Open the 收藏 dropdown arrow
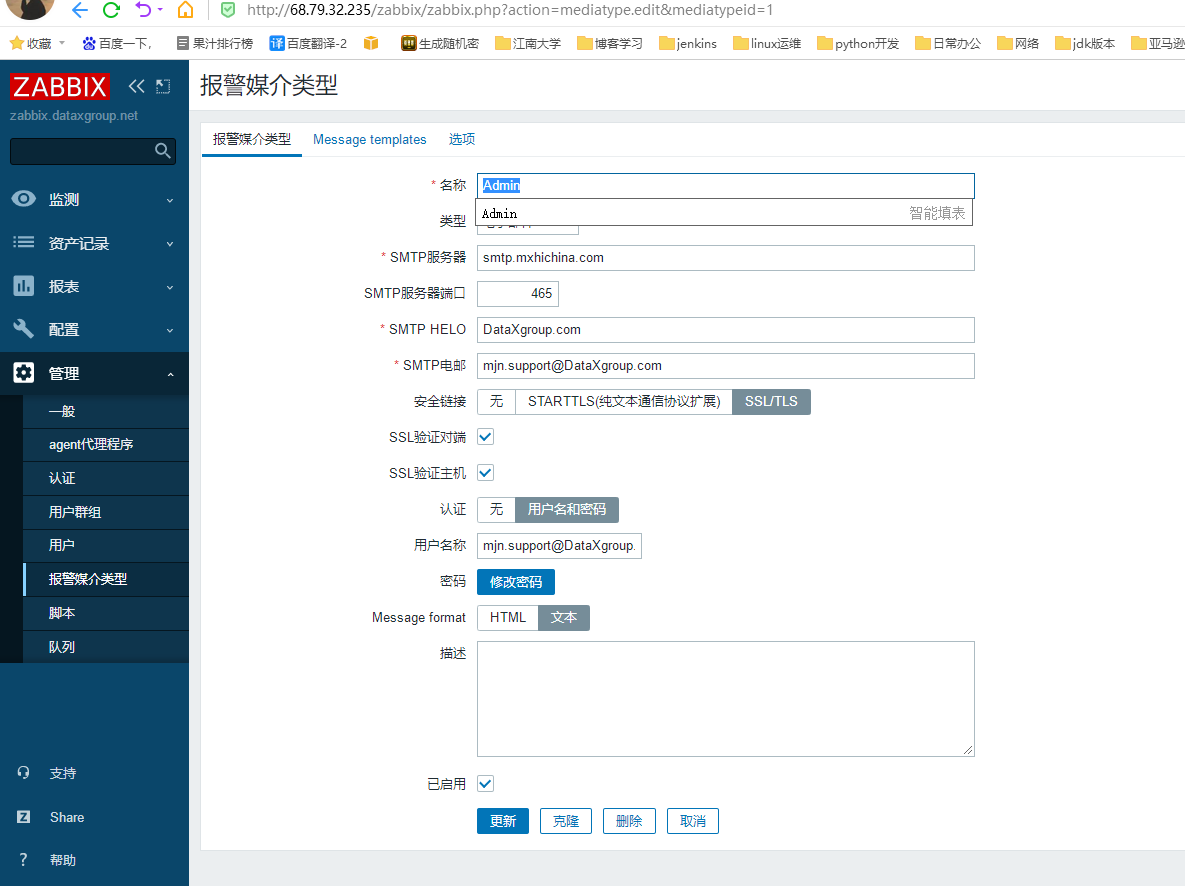The image size is (1185, 886). pyautogui.click(x=62, y=43)
